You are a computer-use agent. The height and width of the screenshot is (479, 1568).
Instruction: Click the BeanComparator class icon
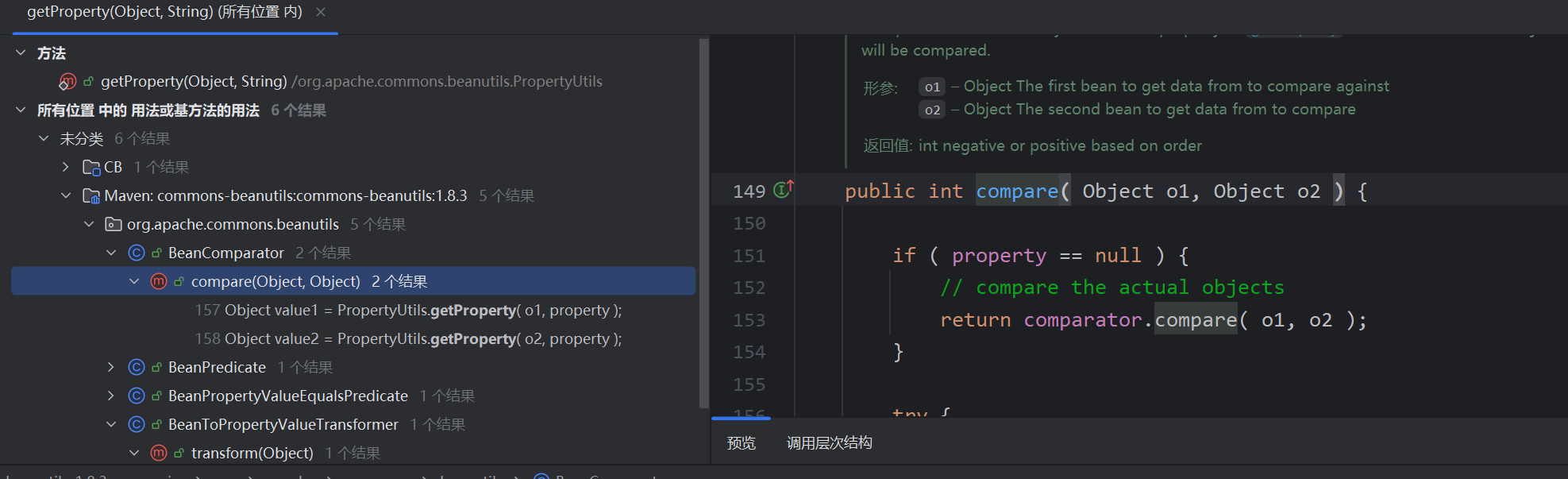pos(137,253)
